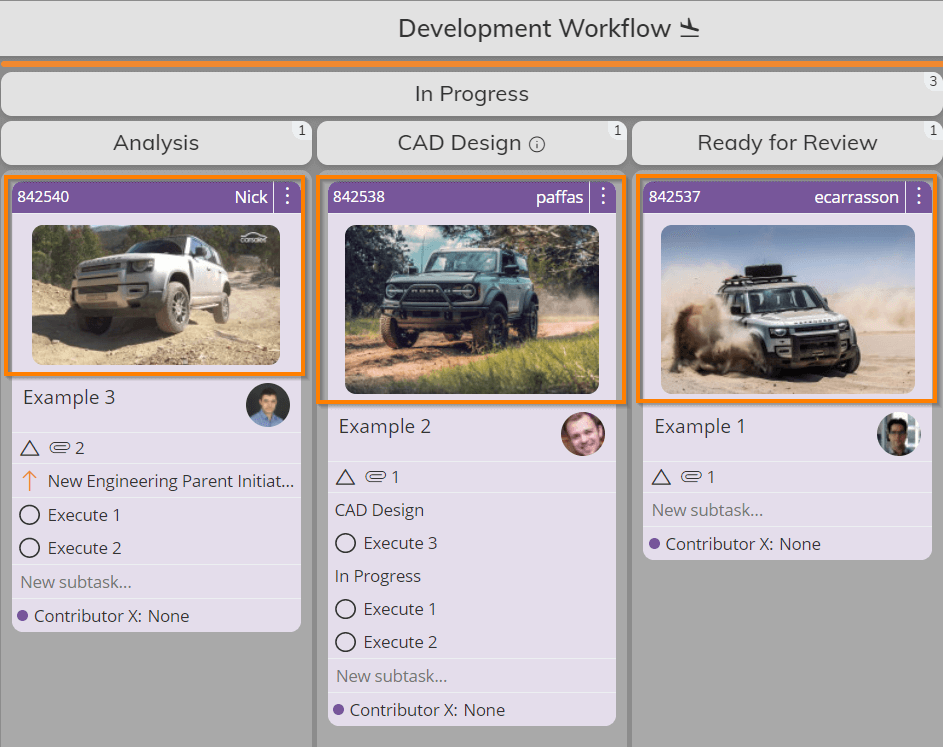The width and height of the screenshot is (943, 747).
Task: Open the New Engineering Parent Initiative link
Action: pyautogui.click(x=171, y=481)
